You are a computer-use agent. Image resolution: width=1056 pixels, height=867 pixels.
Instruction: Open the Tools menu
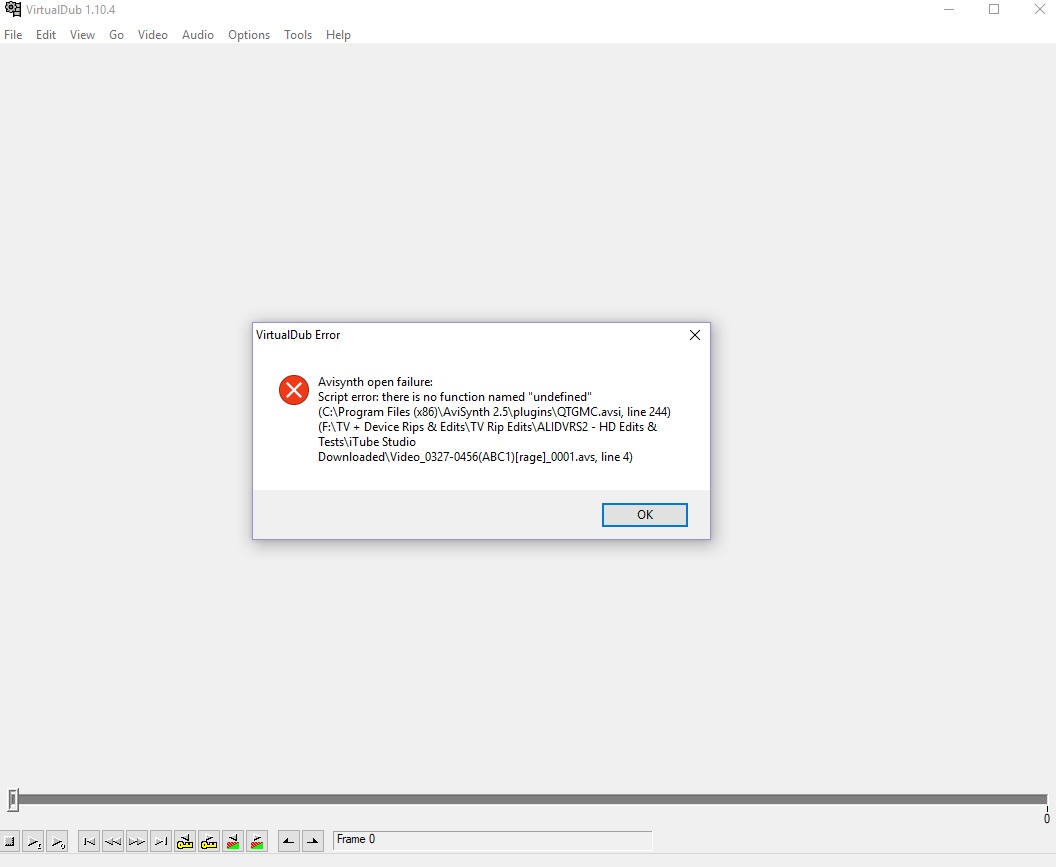(x=298, y=35)
